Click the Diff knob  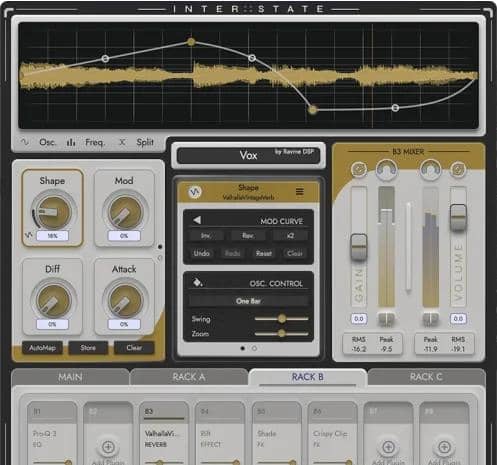(x=53, y=301)
